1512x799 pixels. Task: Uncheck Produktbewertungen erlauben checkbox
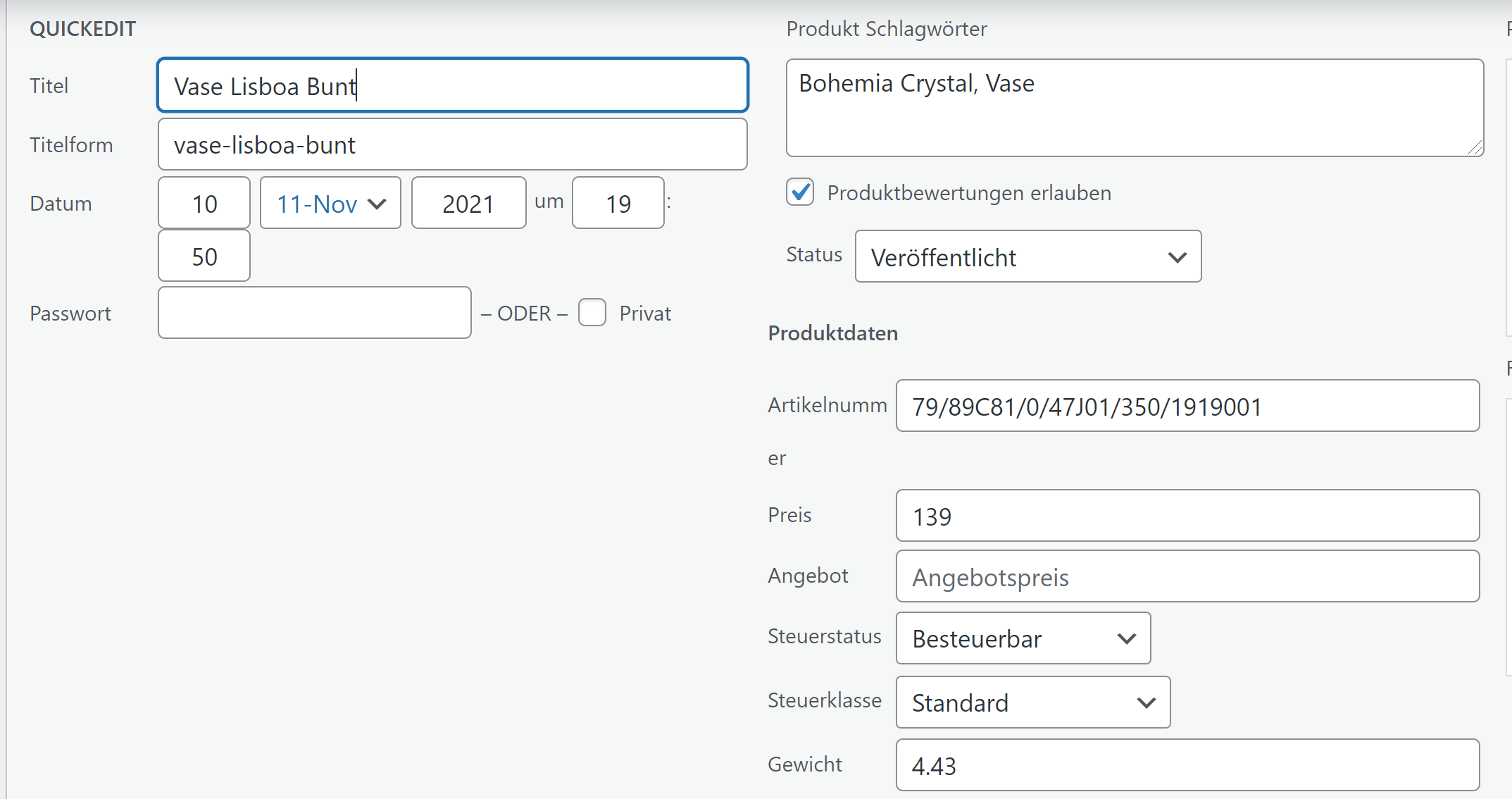pyautogui.click(x=800, y=192)
